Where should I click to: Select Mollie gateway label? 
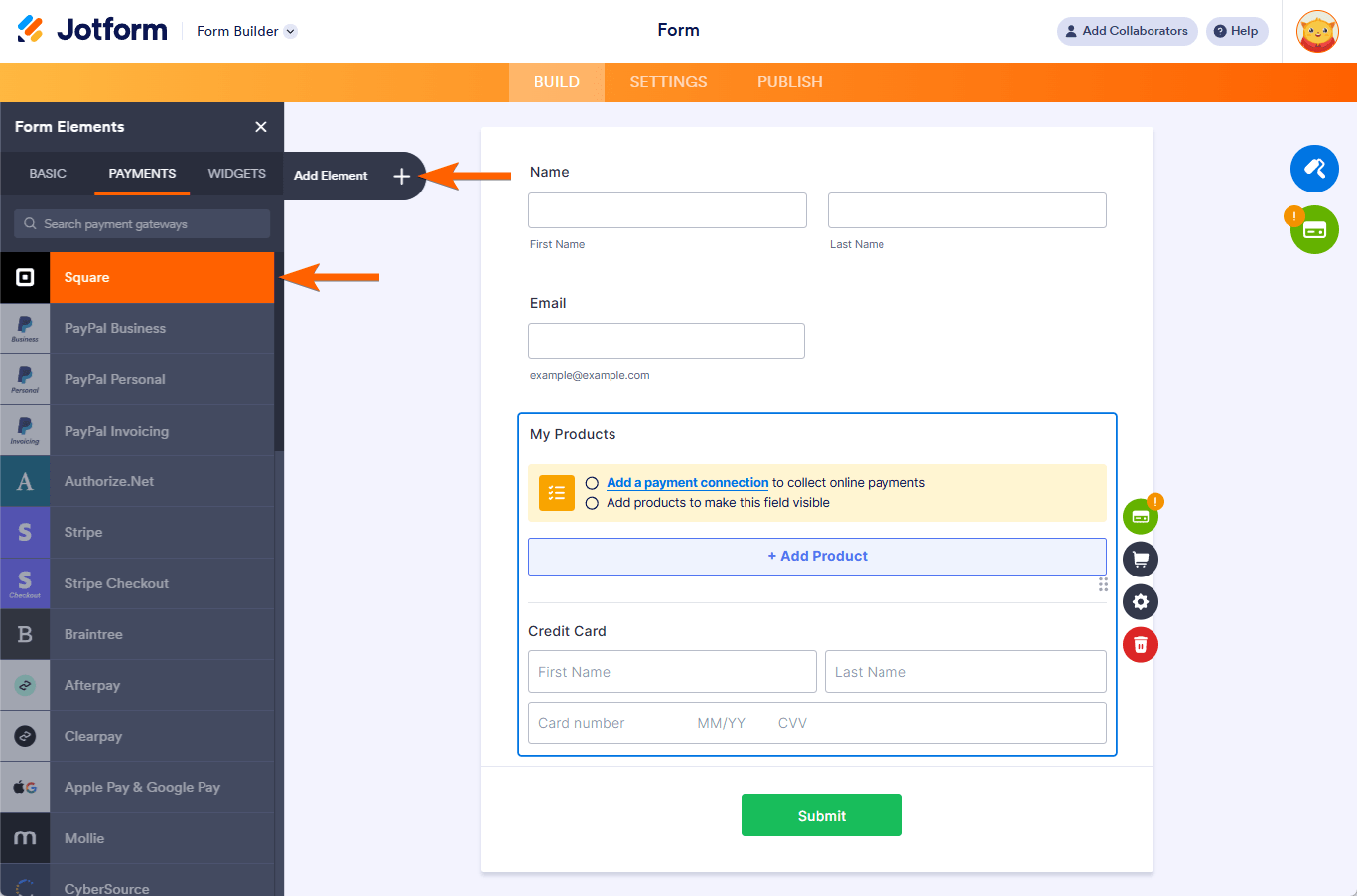(84, 839)
